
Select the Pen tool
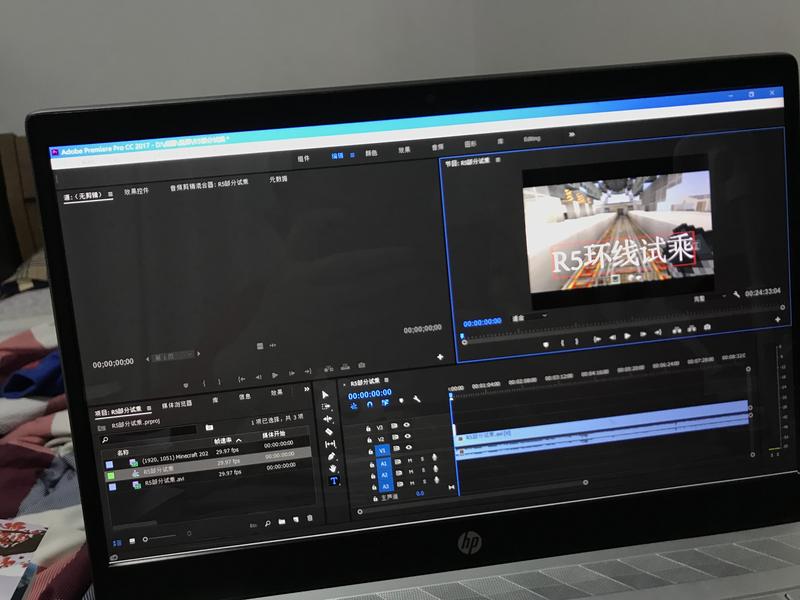pyautogui.click(x=332, y=457)
